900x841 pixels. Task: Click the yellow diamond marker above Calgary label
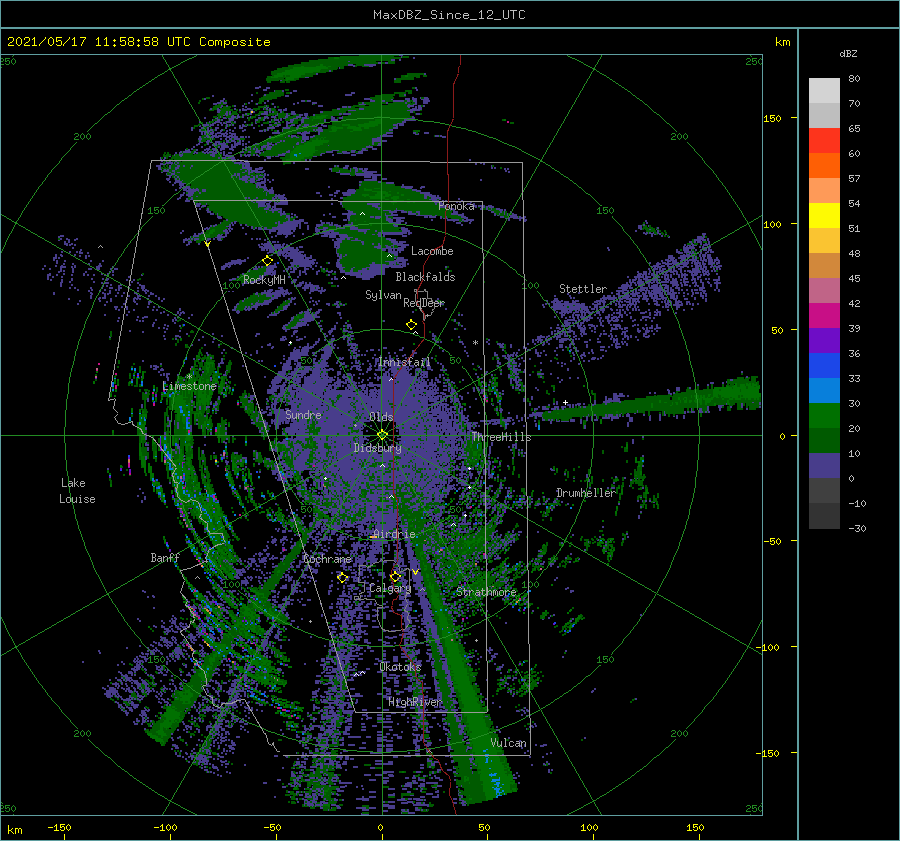click(x=395, y=576)
